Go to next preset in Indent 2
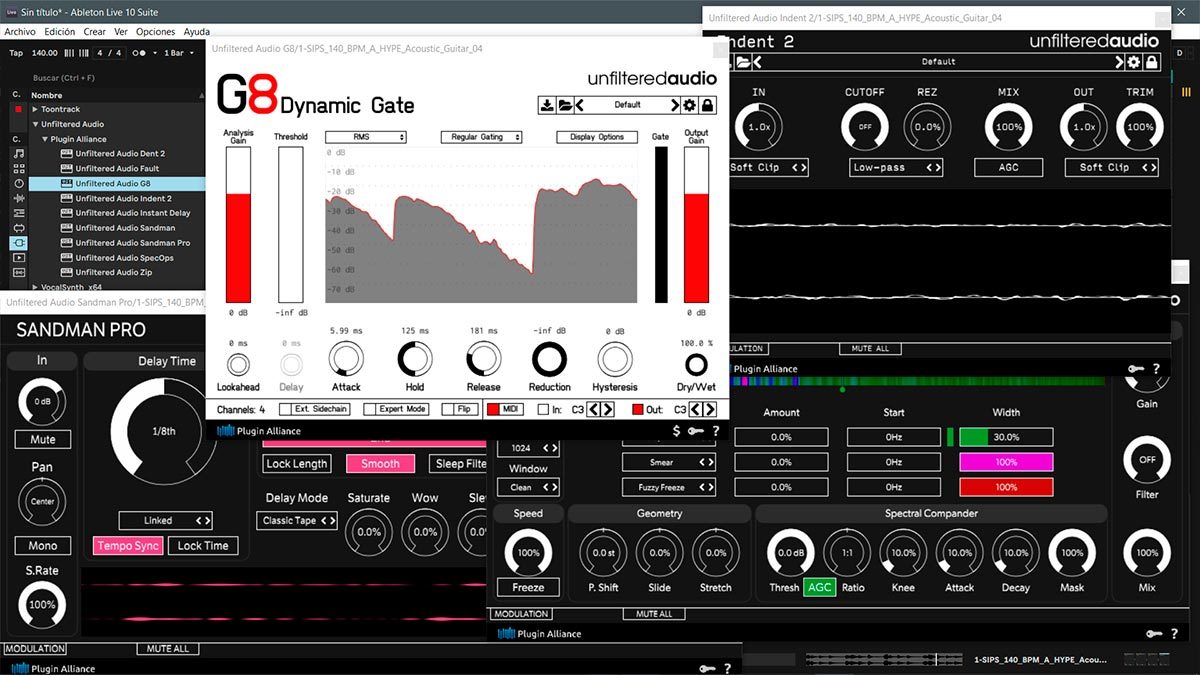This screenshot has height=675, width=1200. click(1120, 62)
